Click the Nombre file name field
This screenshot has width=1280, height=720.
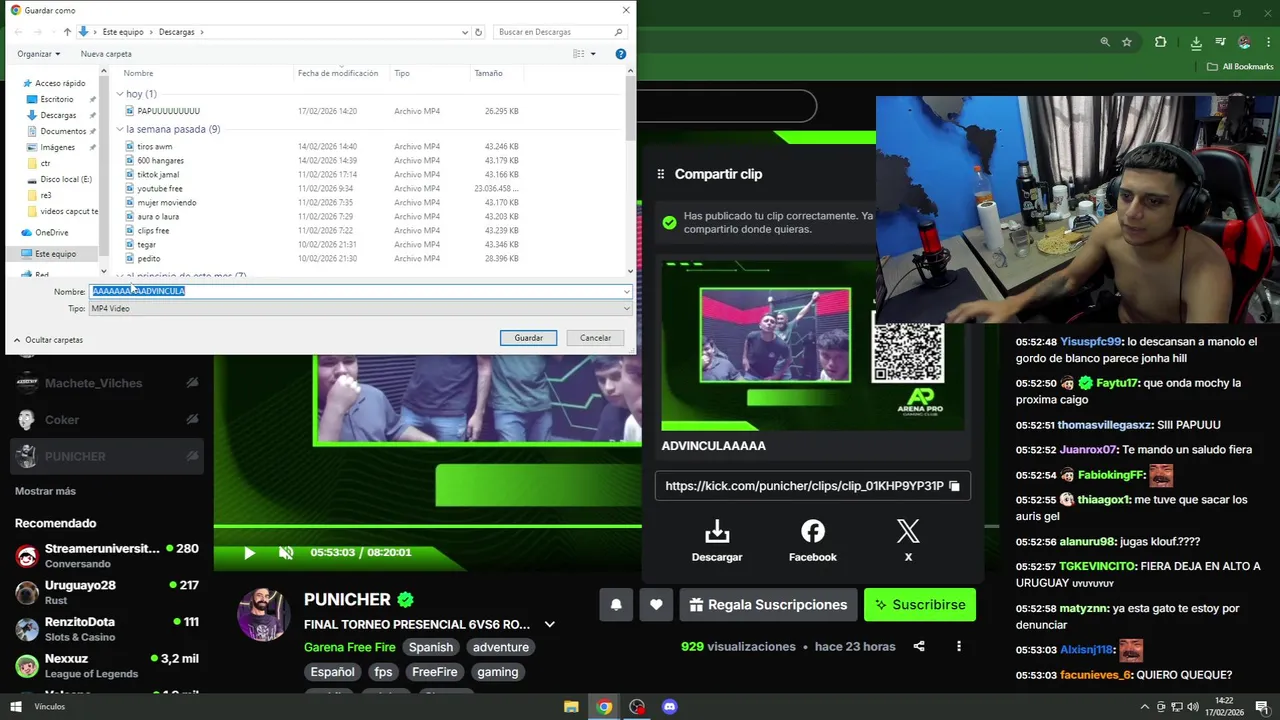tap(360, 291)
